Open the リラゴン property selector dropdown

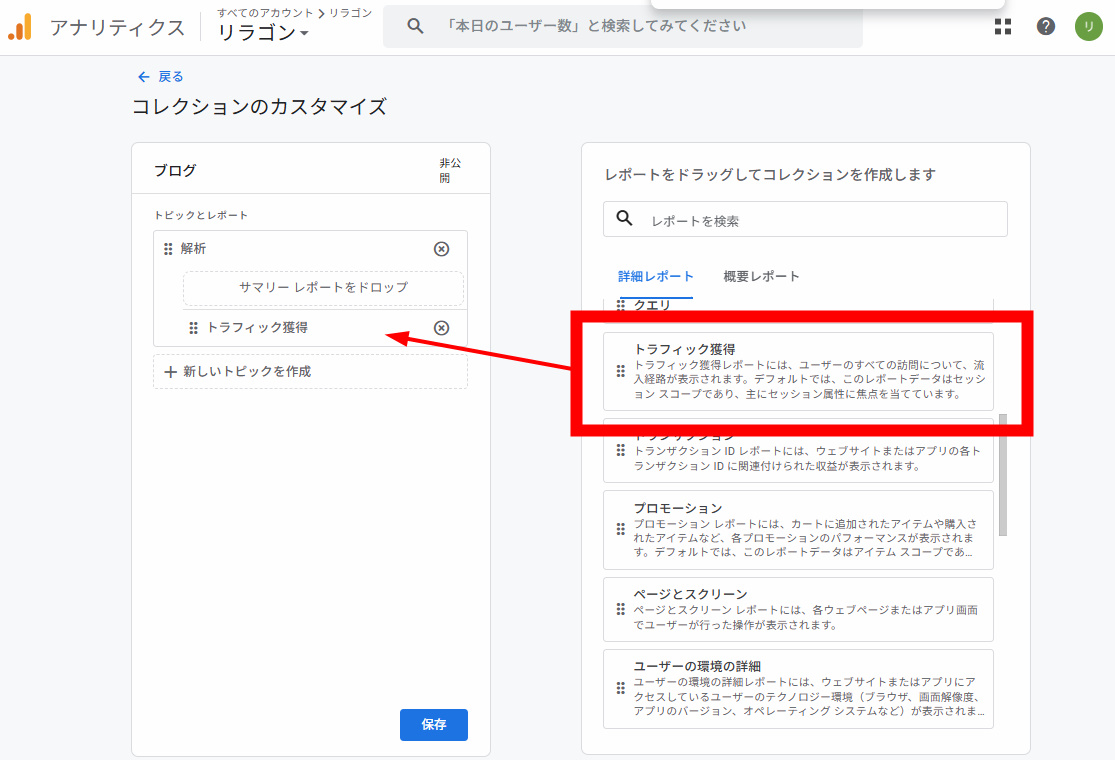[x=263, y=33]
